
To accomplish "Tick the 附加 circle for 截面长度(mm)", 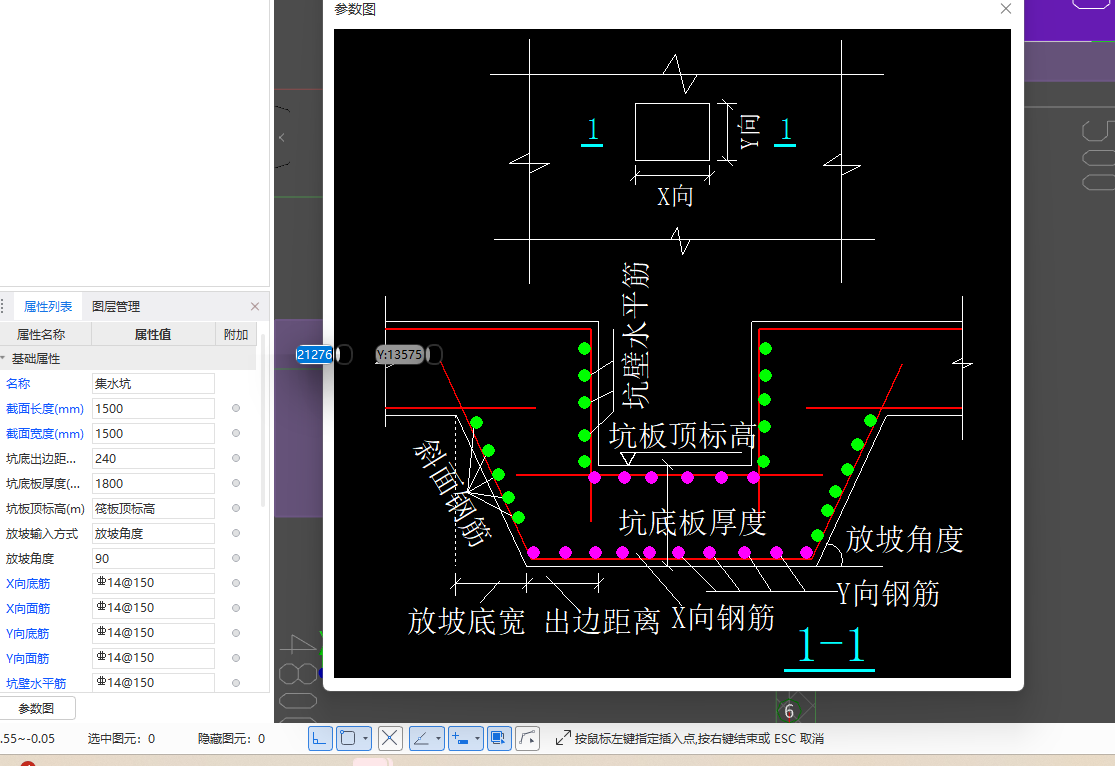I will (236, 408).
